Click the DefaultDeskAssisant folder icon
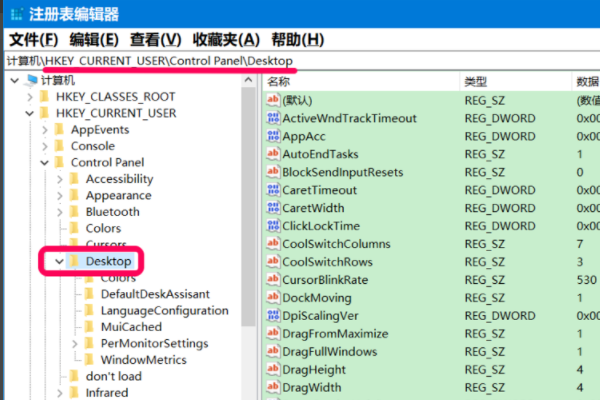Screen dimensions: 600x400 pos(89,294)
